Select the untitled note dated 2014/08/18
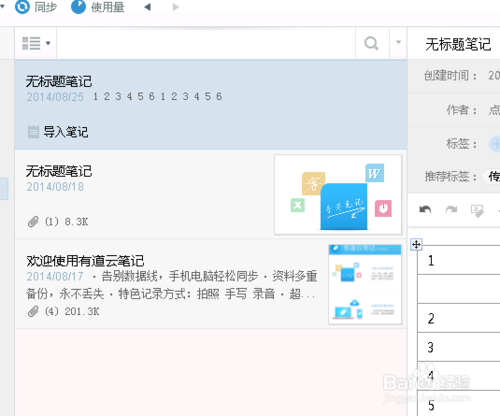The height and width of the screenshot is (416, 500). [x=210, y=194]
